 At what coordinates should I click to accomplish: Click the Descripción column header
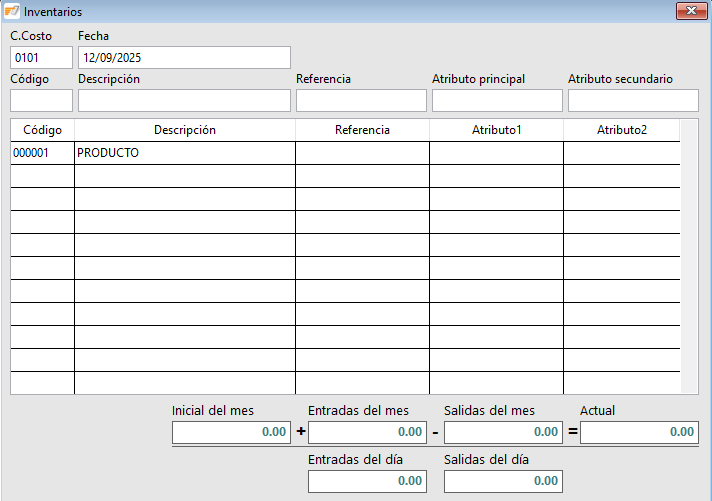click(x=185, y=130)
